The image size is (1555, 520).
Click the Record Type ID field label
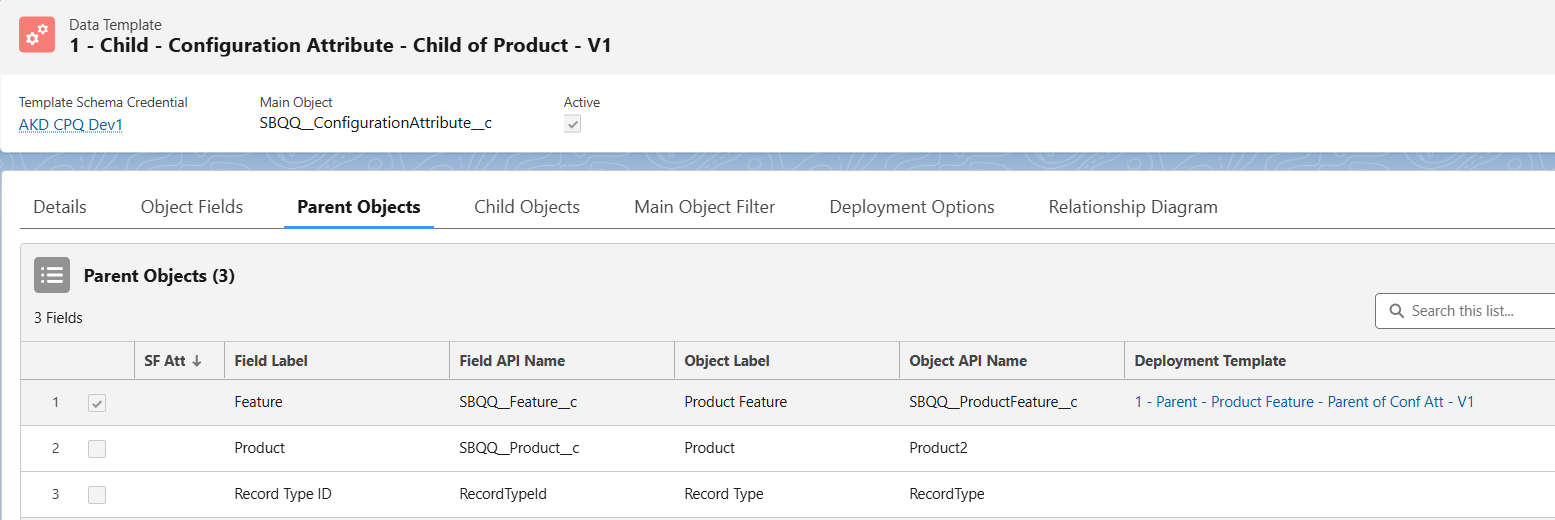(x=283, y=494)
